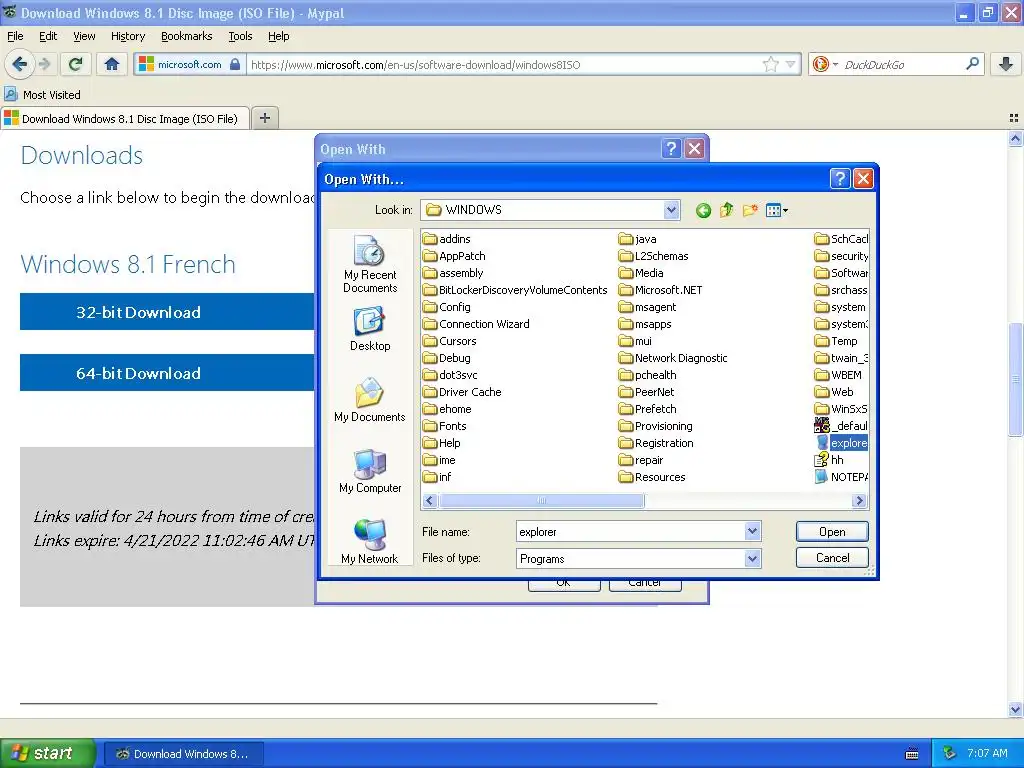This screenshot has width=1024, height=768.
Task: Open the File menu
Action: (x=15, y=36)
